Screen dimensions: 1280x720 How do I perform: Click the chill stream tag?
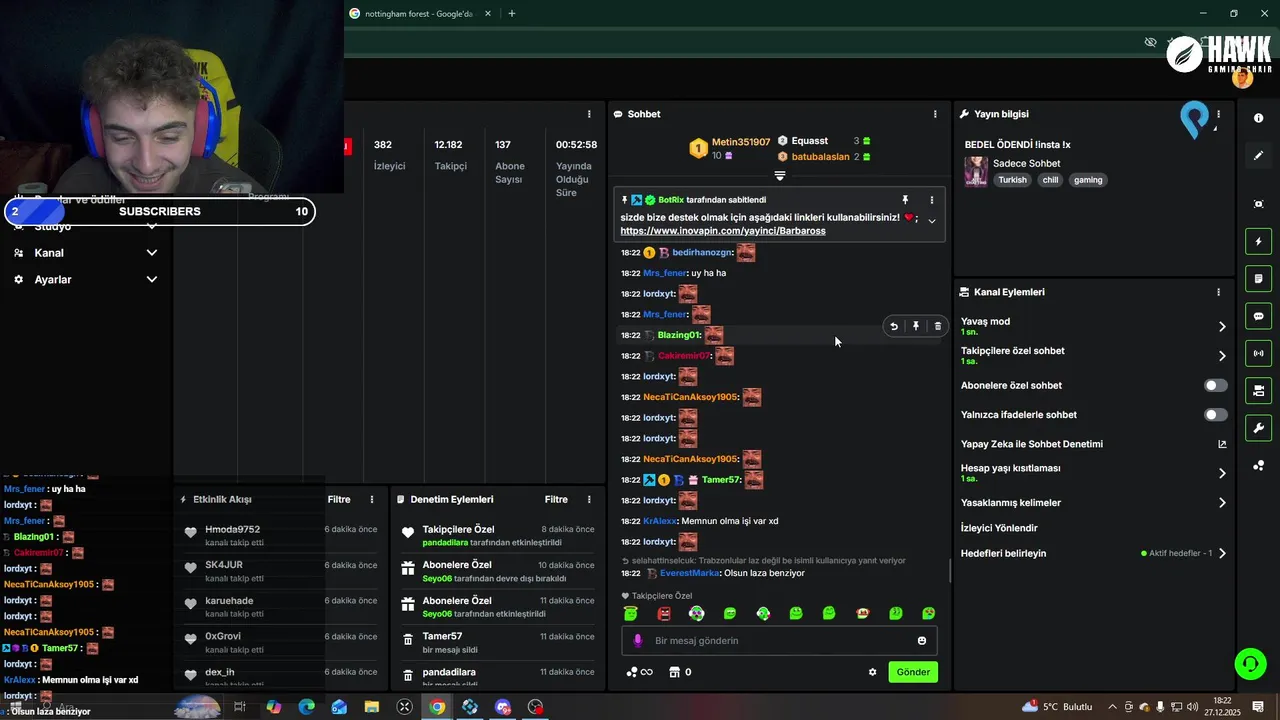pos(1050,180)
